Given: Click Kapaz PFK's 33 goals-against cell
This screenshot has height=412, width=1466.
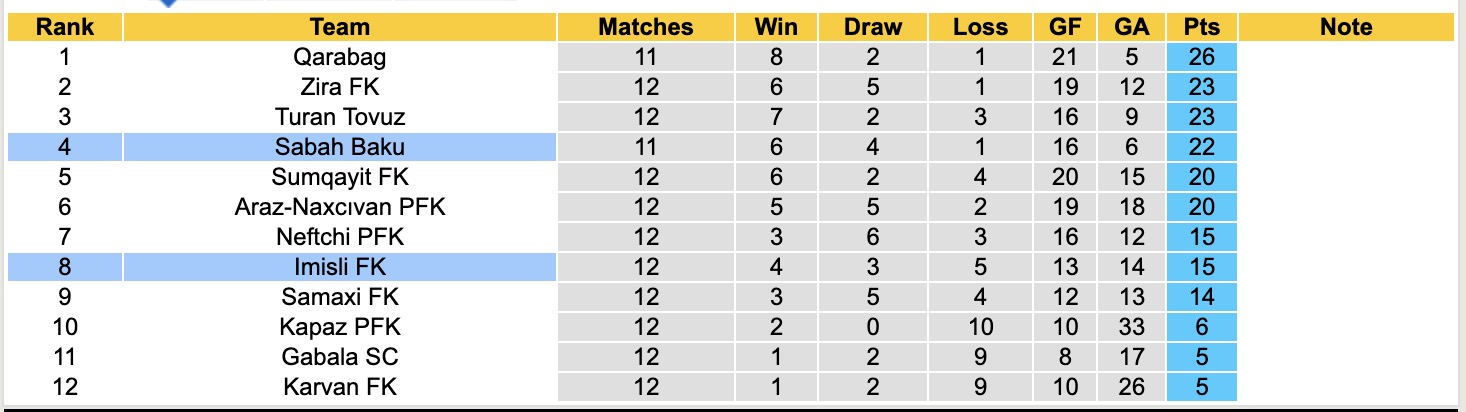Looking at the screenshot, I should [x=1130, y=327].
